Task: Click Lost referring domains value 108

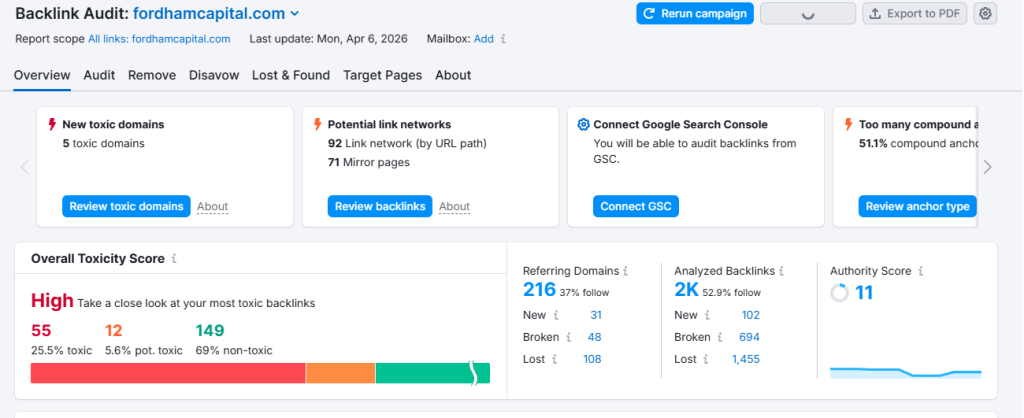Action: [x=592, y=359]
